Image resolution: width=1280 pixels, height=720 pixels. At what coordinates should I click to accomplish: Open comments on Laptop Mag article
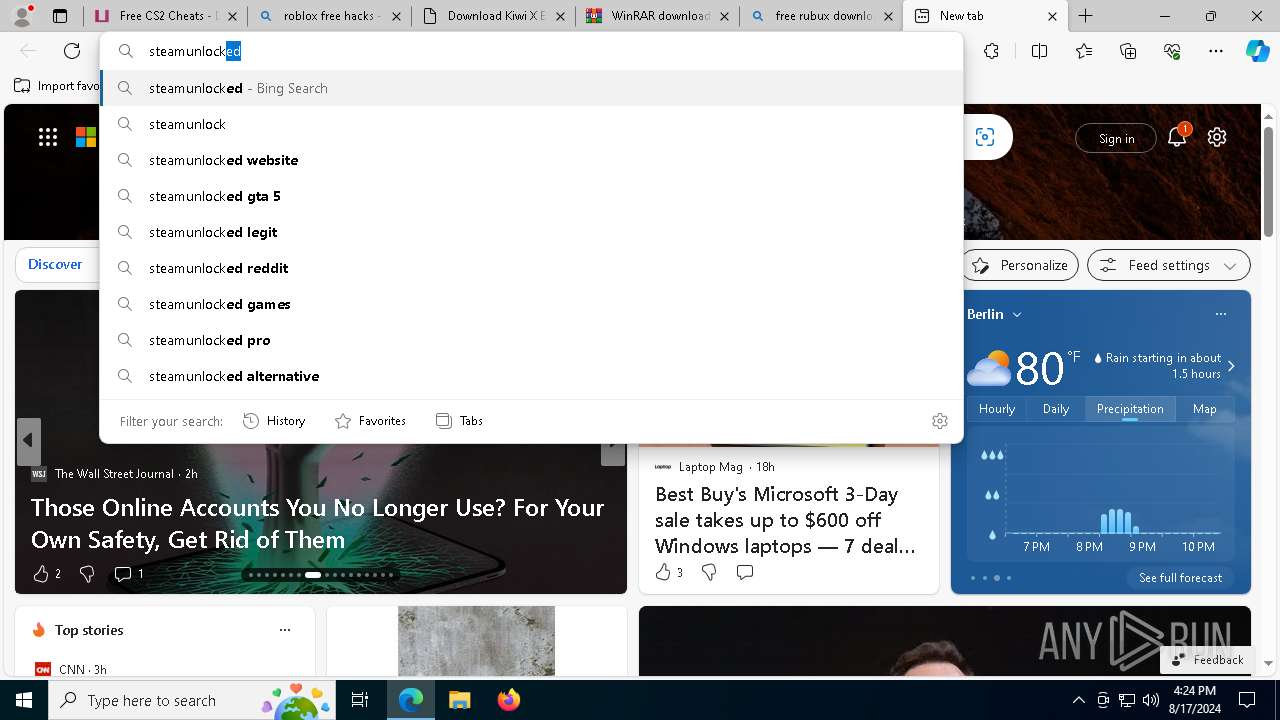(745, 572)
